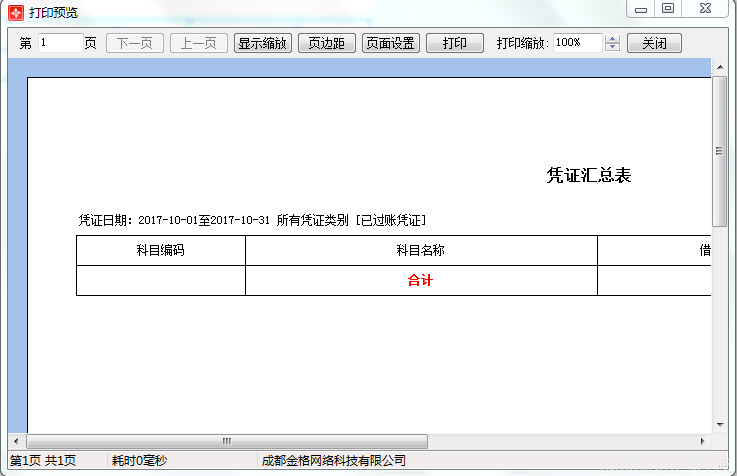
Task: Click the red app icon in title bar
Action: [x=15, y=12]
